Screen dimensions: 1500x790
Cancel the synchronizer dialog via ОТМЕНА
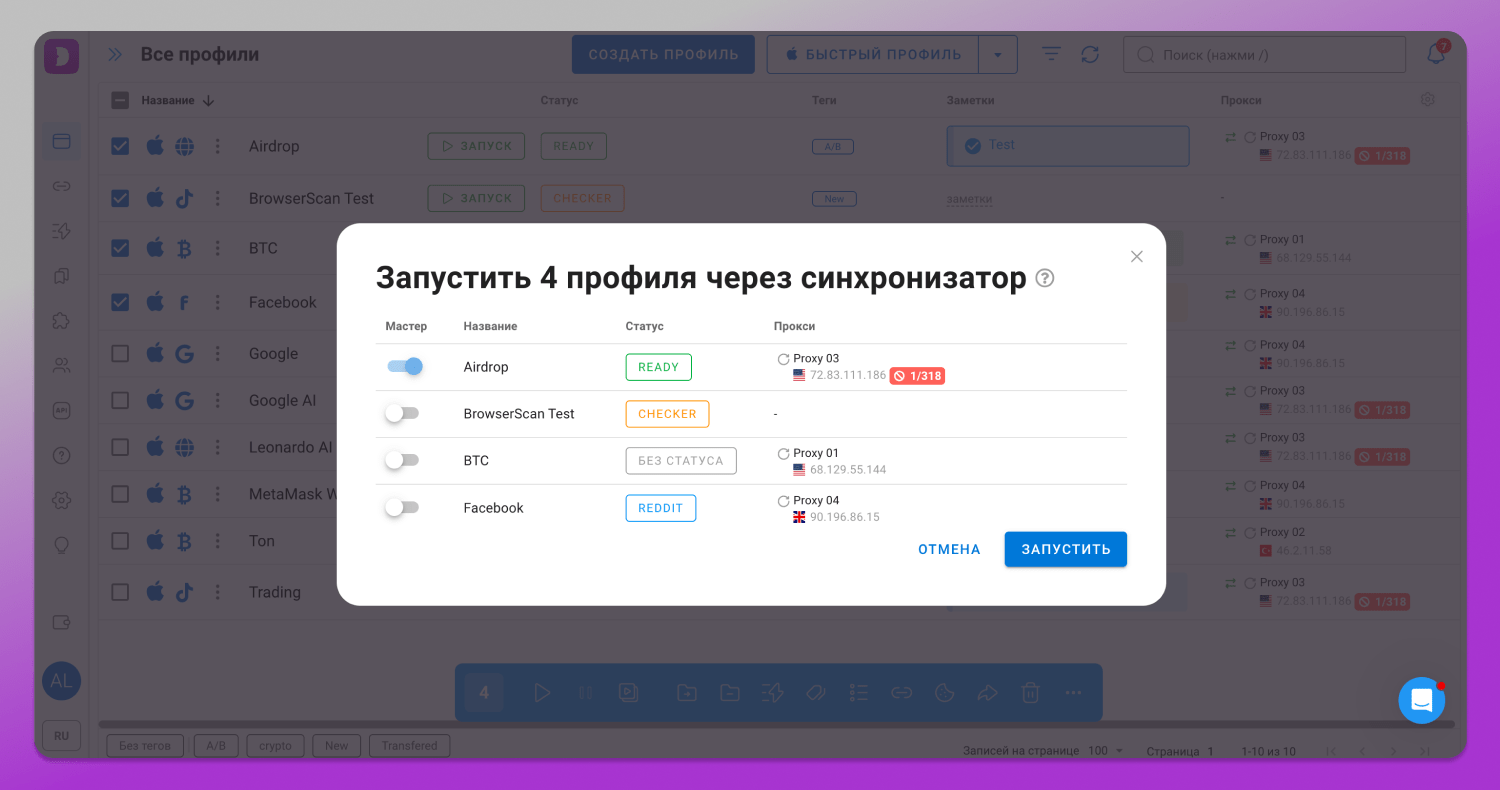tap(949, 549)
